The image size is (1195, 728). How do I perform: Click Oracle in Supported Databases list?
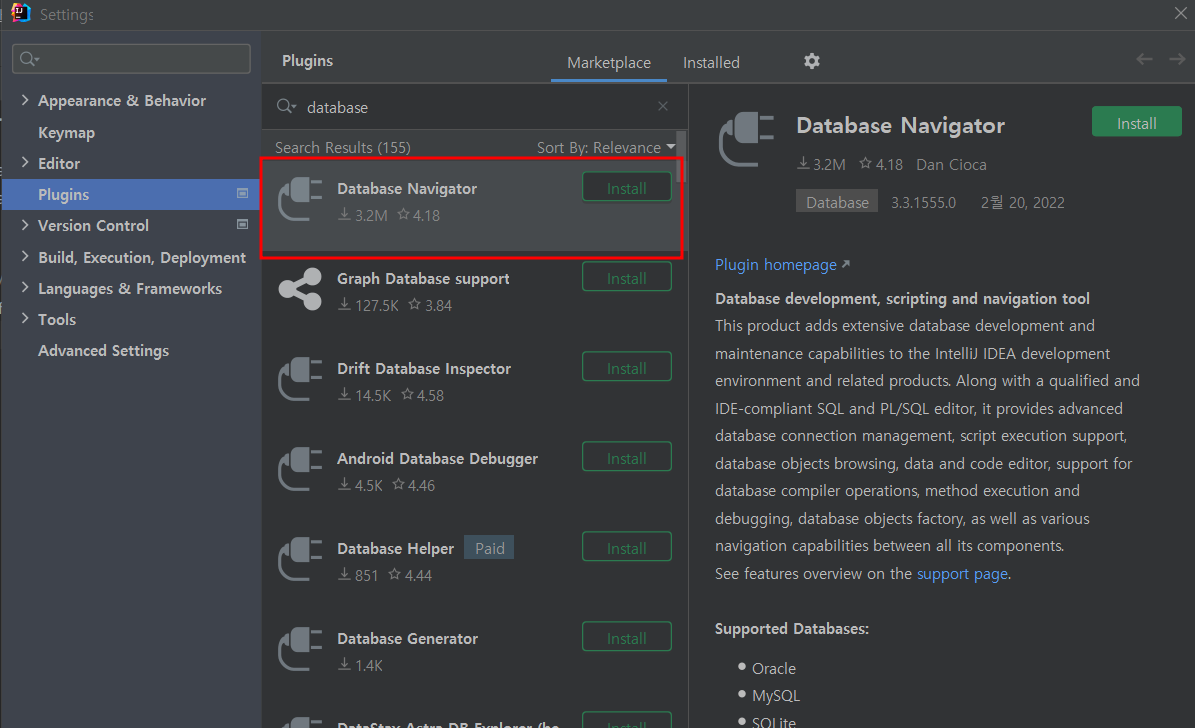pyautogui.click(x=774, y=668)
